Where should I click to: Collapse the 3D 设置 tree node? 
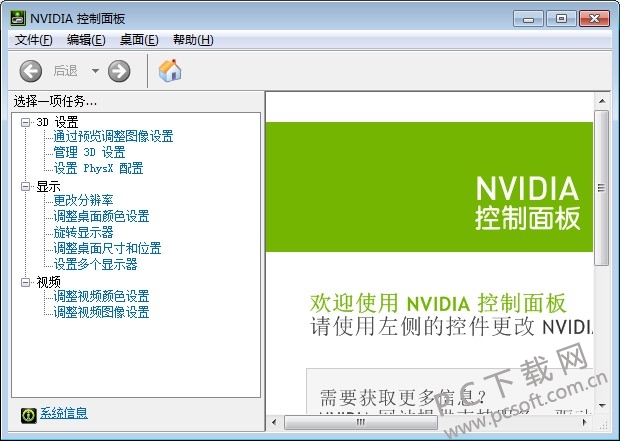[25, 122]
